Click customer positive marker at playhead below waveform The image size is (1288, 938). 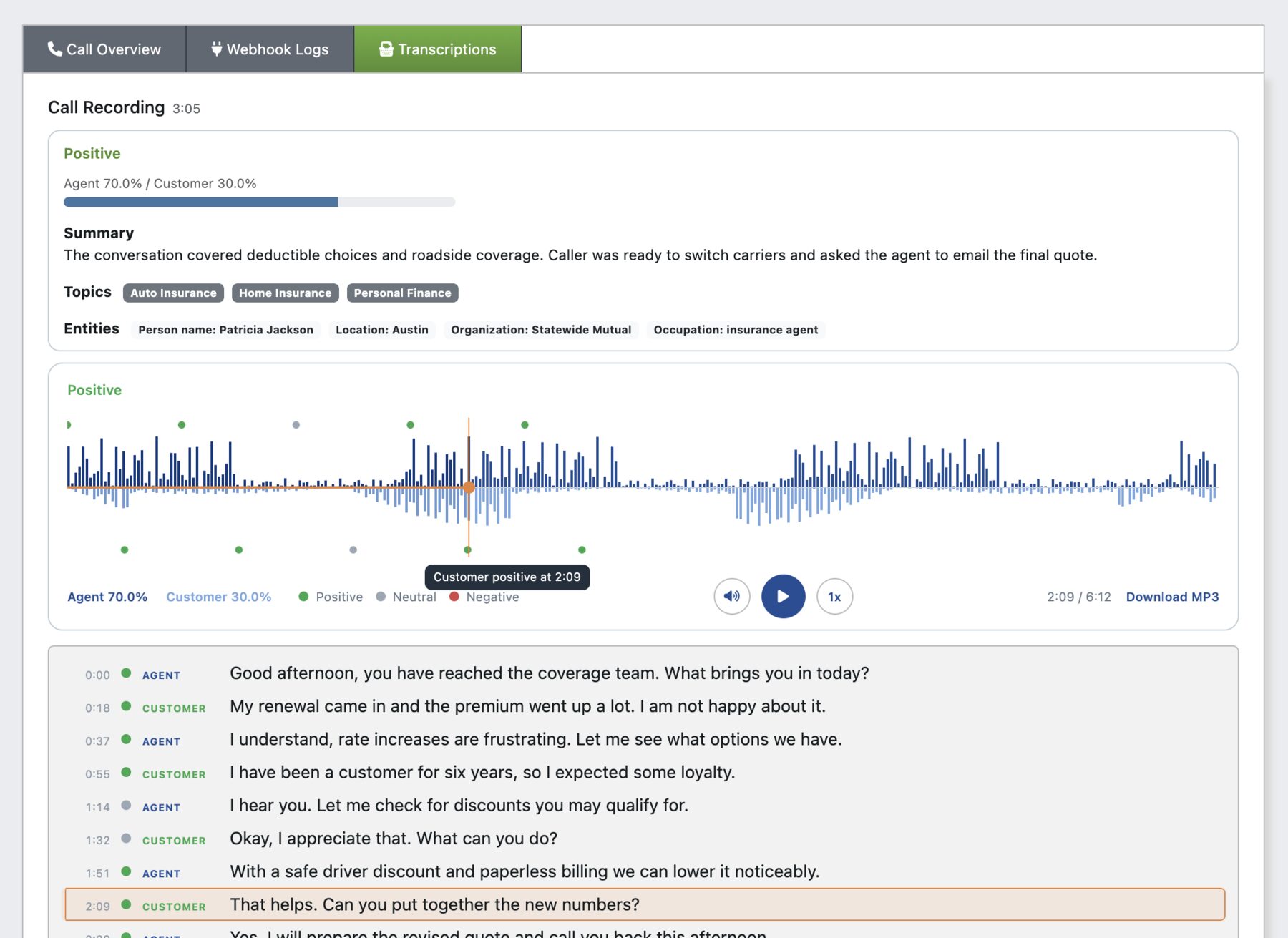tap(467, 550)
